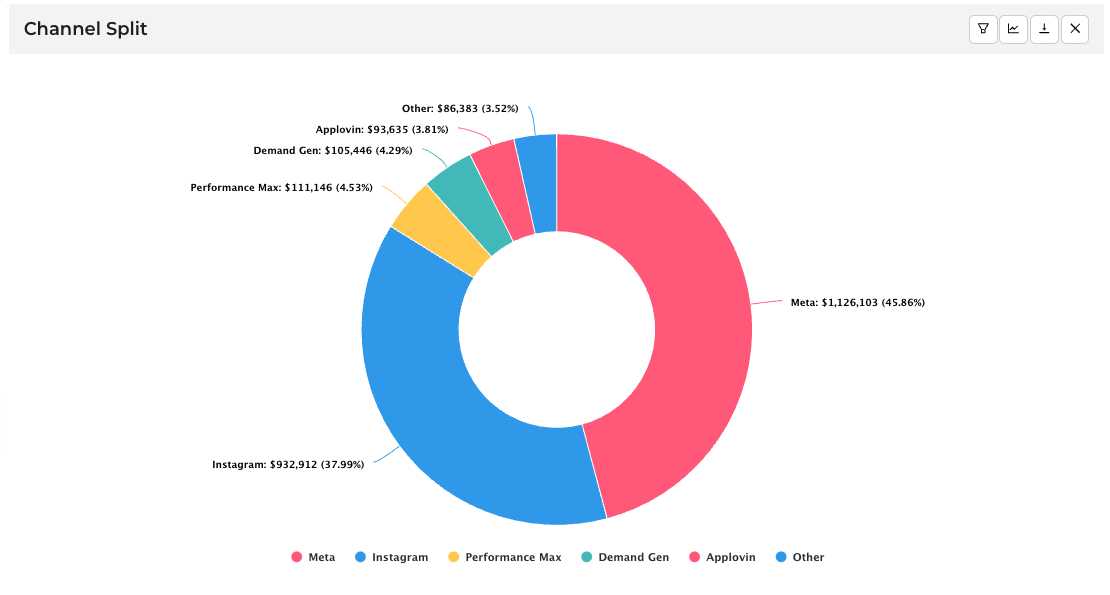Viewport: 1110px width, 595px height.
Task: Toggle the Applovin legend entry
Action: click(x=722, y=557)
